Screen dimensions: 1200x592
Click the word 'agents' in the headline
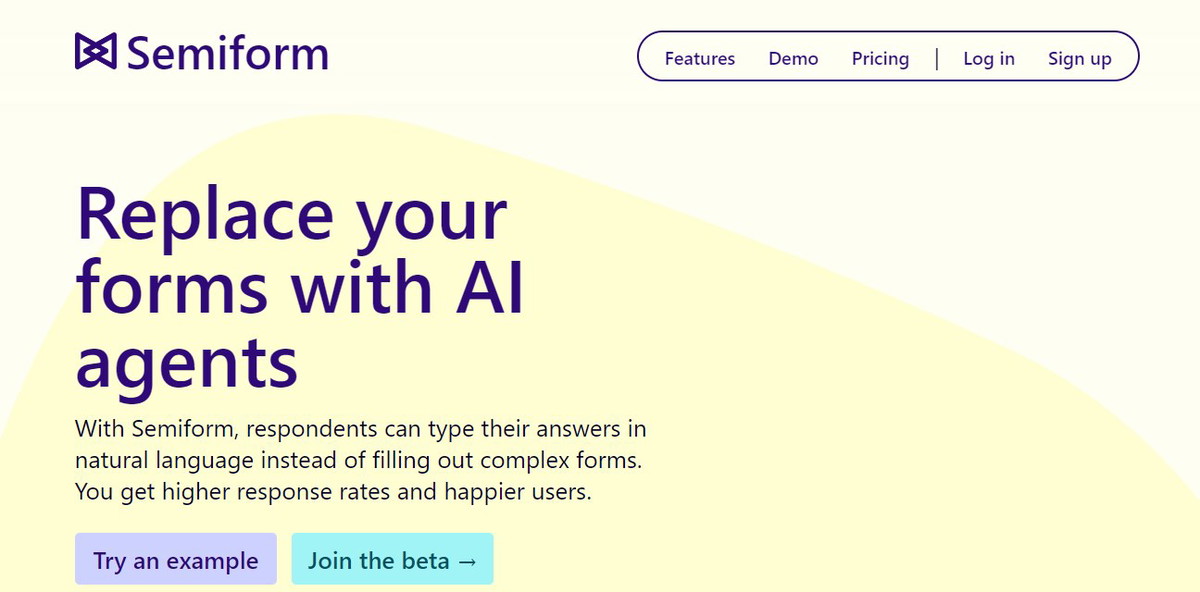pyautogui.click(x=187, y=363)
